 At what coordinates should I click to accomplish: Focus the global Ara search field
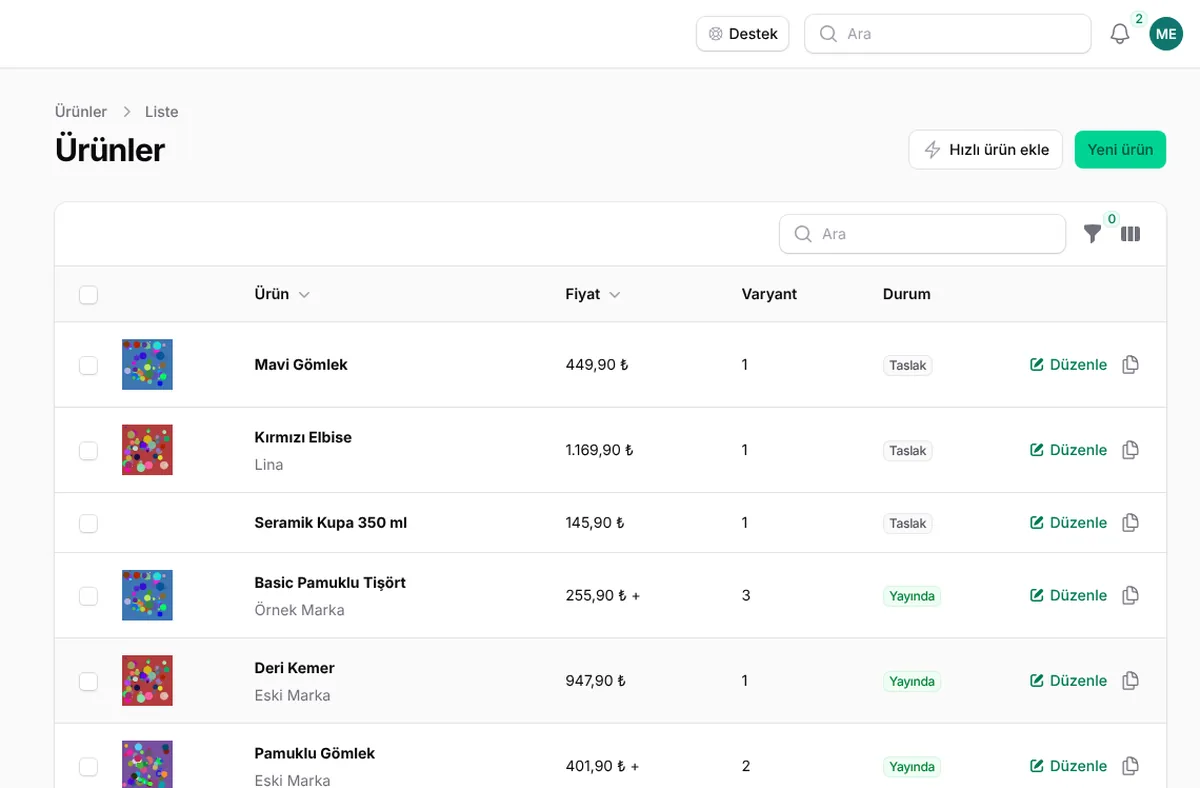click(947, 34)
